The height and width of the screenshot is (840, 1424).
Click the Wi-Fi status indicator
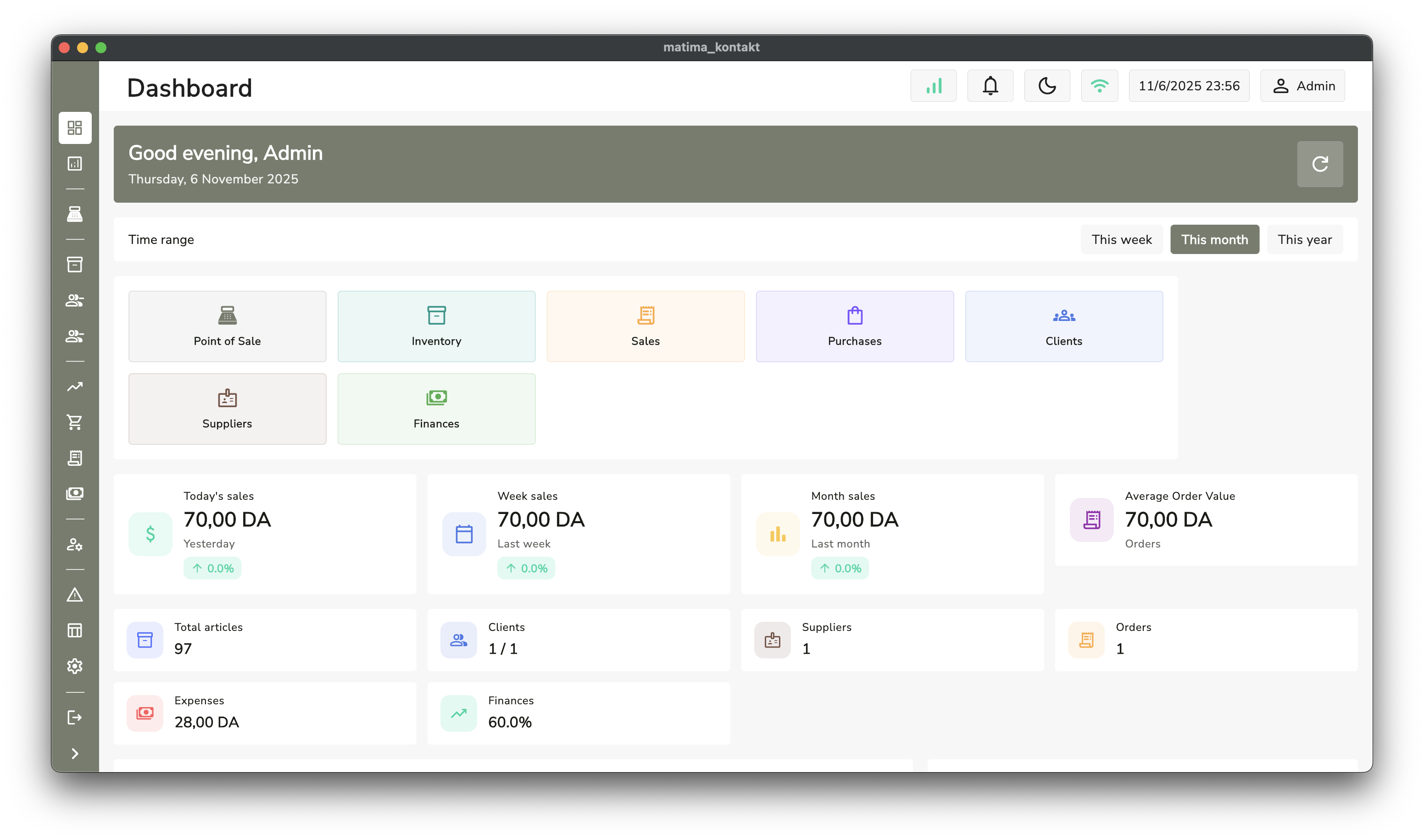point(1099,85)
